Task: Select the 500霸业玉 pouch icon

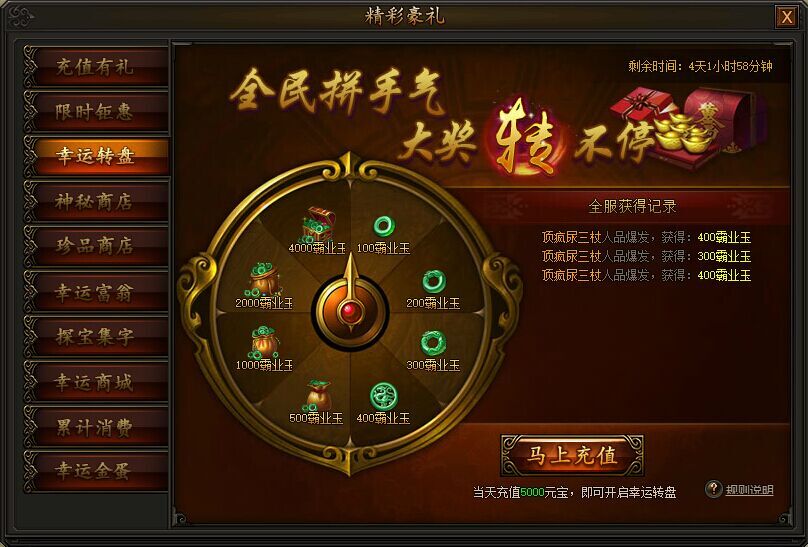Action: (x=317, y=396)
